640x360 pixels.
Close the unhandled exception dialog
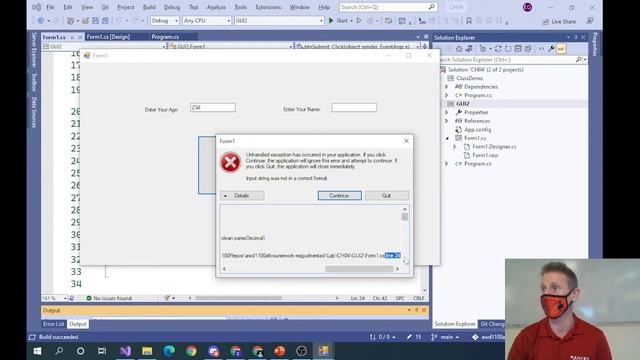406,141
